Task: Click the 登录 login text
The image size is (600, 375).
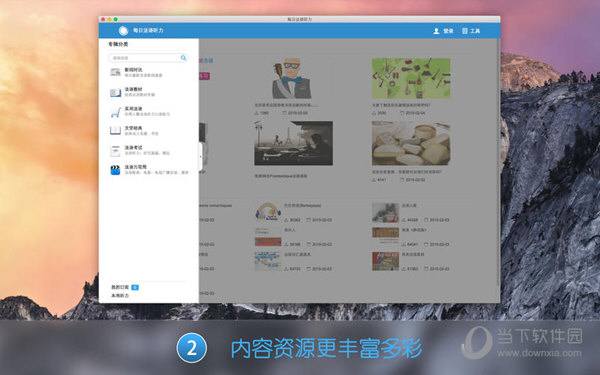Action: click(x=448, y=31)
